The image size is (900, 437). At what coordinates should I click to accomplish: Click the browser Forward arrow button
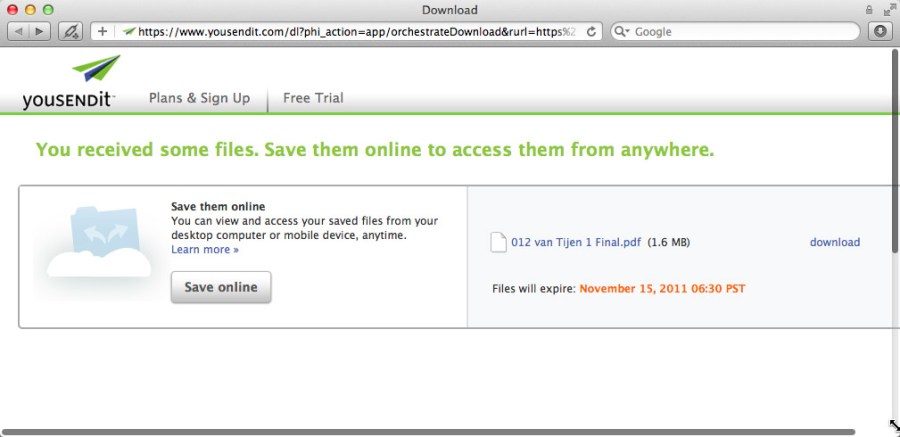(39, 31)
